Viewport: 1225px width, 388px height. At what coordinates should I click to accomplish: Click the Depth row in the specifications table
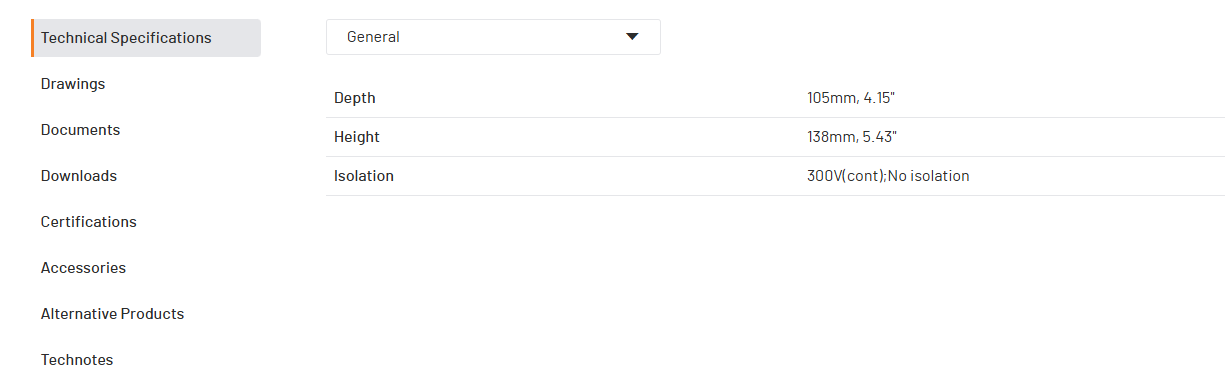[775, 98]
